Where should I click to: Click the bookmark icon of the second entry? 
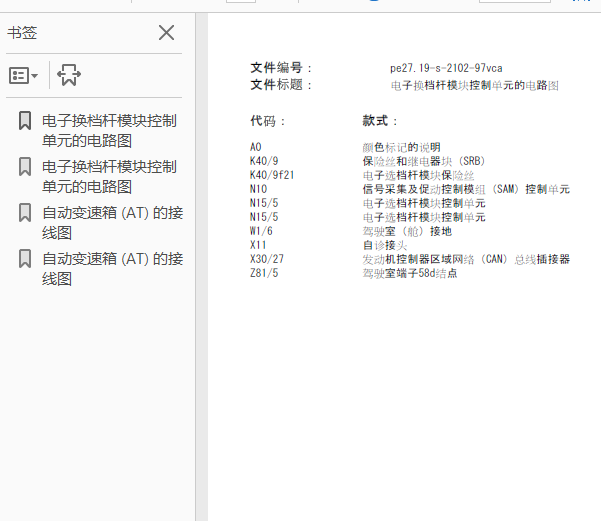(25, 167)
